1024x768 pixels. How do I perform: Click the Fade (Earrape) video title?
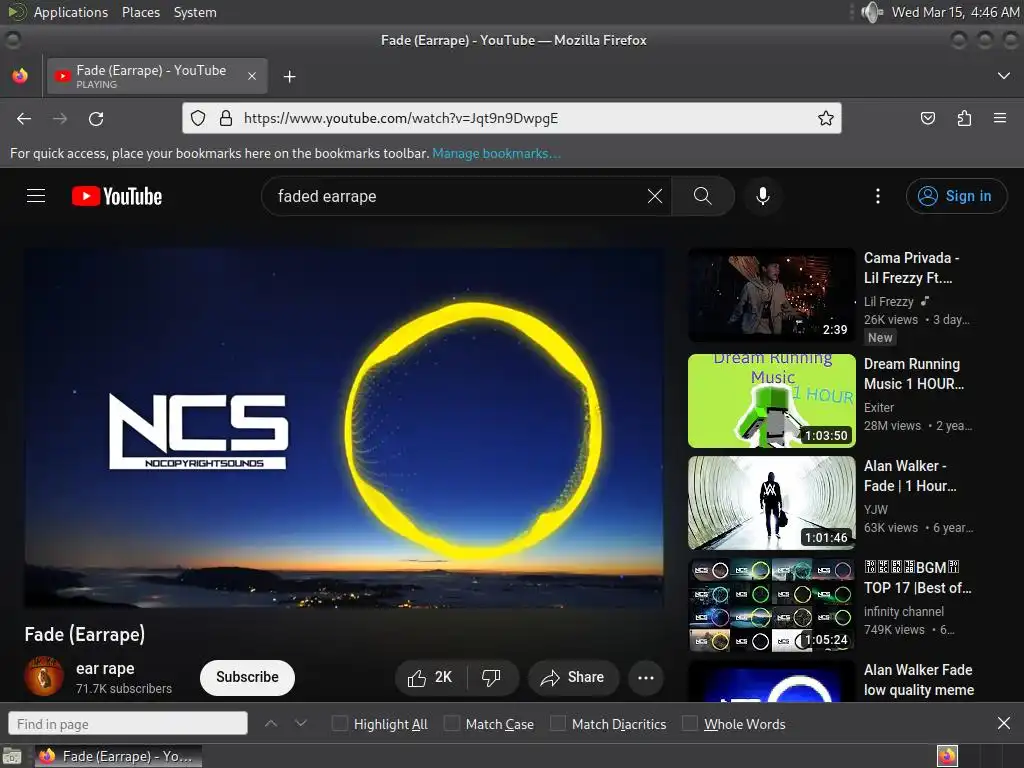(x=85, y=634)
